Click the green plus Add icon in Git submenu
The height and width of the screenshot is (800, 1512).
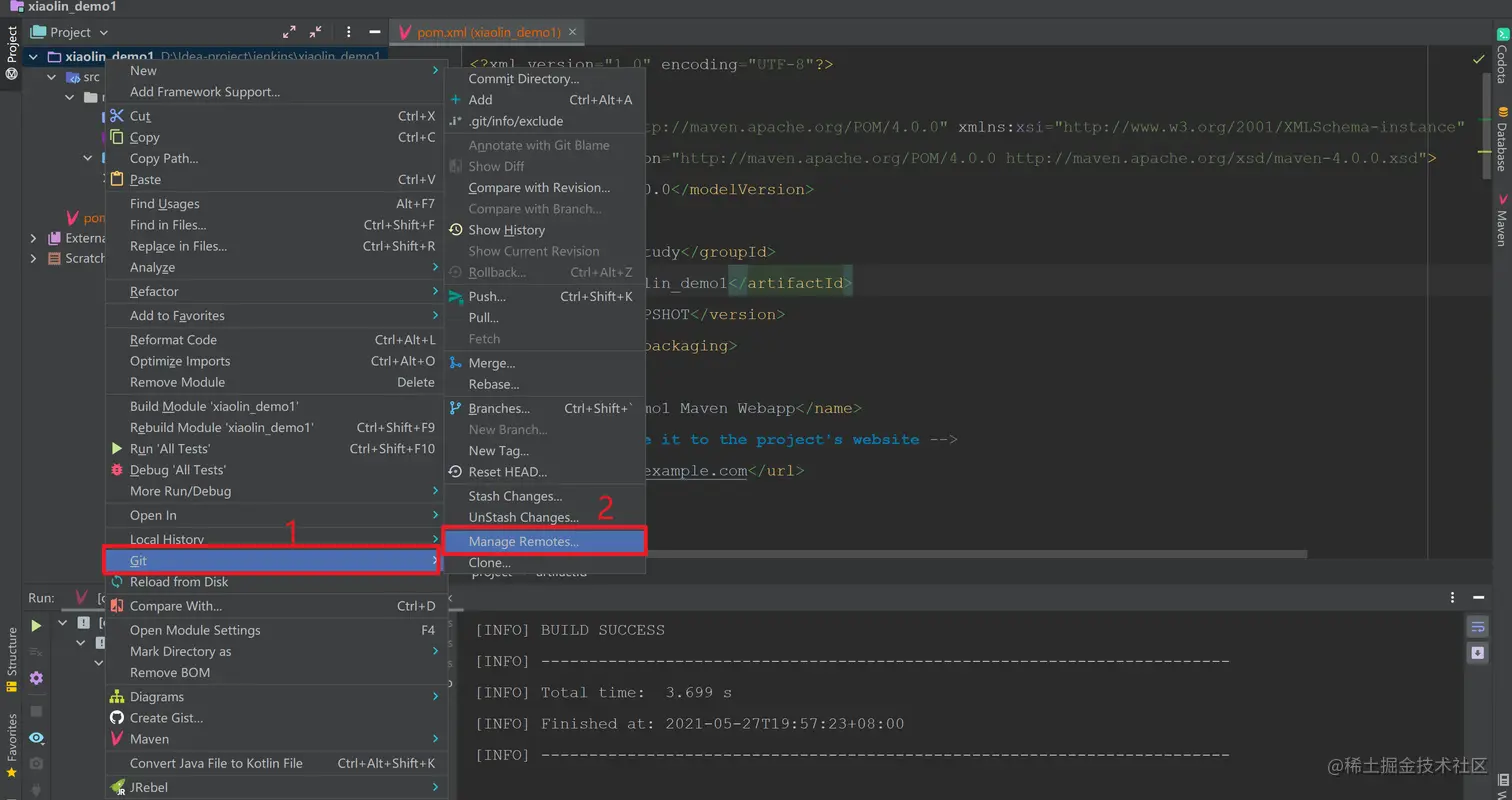(456, 100)
